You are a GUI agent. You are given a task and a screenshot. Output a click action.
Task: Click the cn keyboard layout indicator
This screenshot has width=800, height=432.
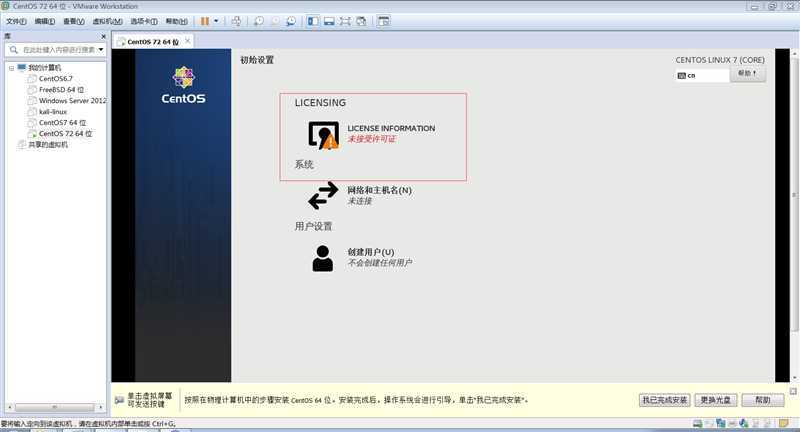point(702,75)
